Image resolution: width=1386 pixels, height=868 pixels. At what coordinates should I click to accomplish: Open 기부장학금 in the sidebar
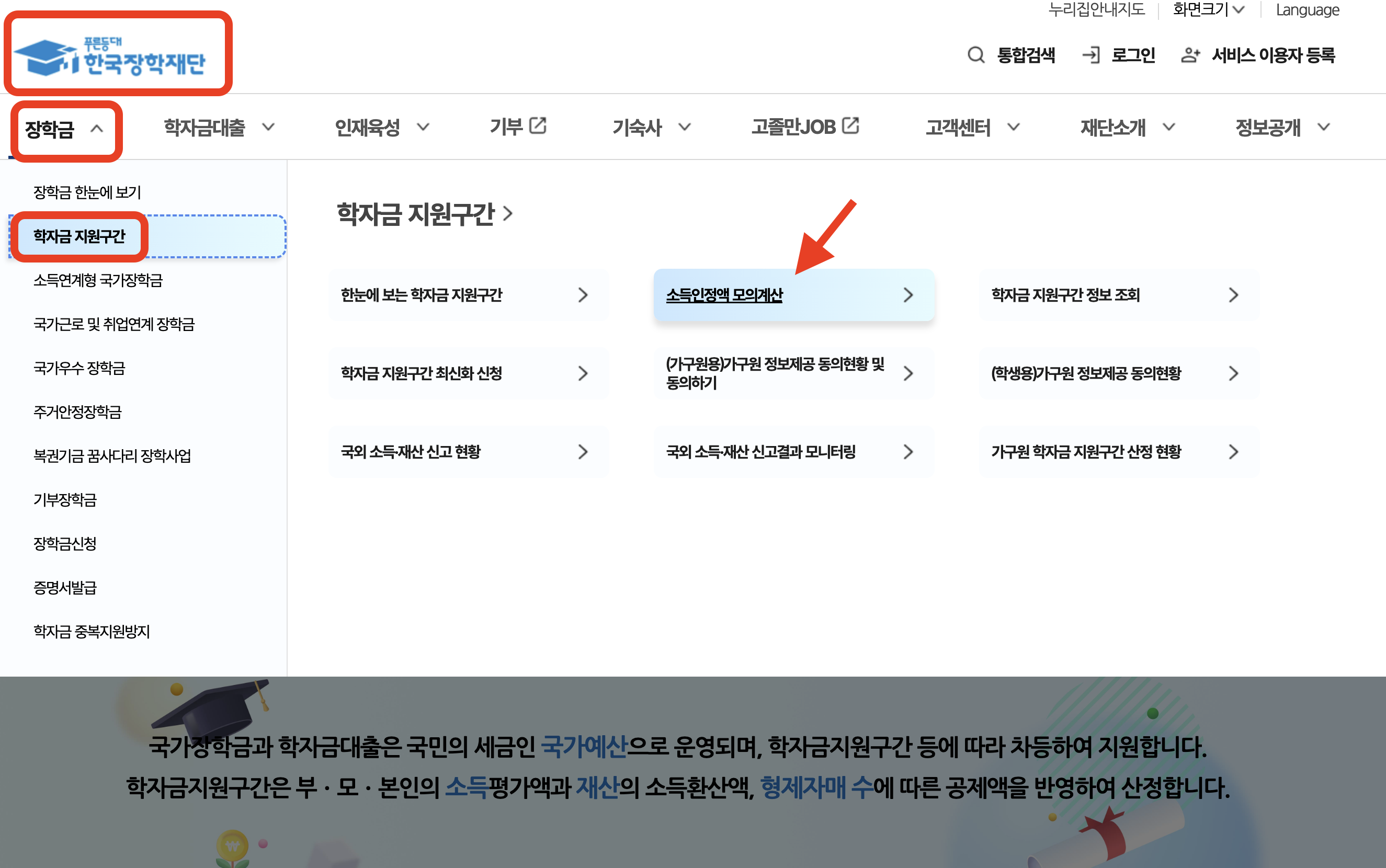point(65,500)
